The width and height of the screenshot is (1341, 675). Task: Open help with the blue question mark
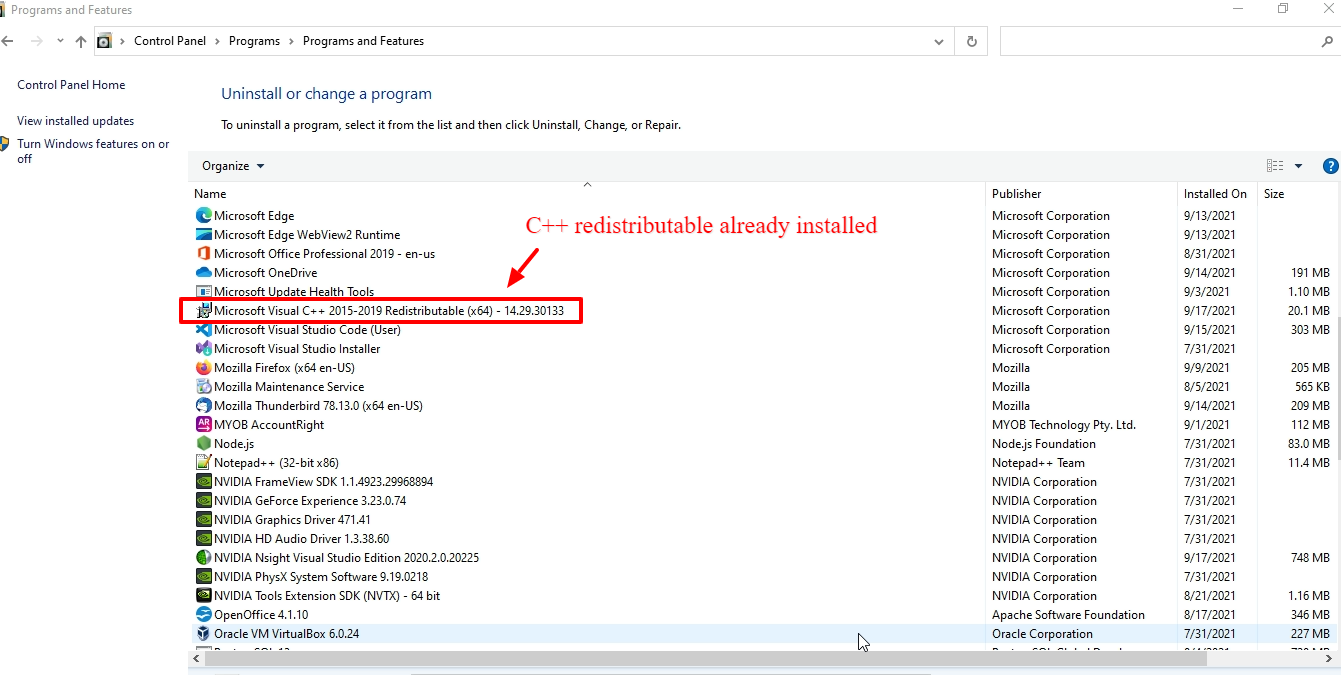[x=1330, y=166]
